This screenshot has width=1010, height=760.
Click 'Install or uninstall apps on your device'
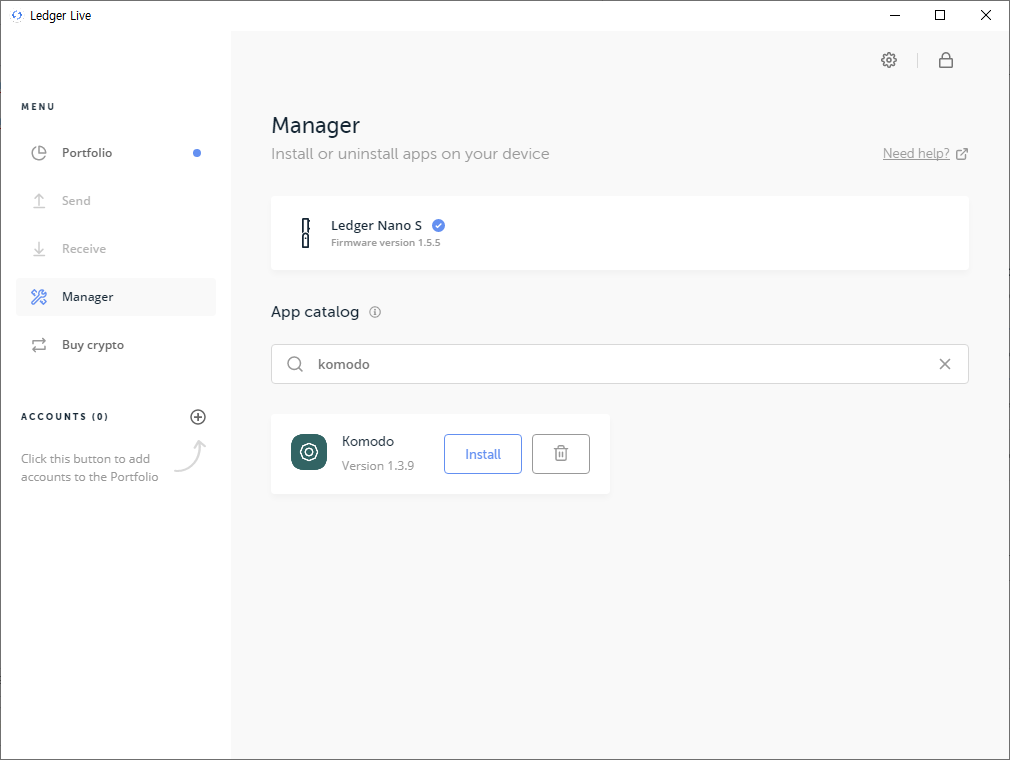coord(410,154)
